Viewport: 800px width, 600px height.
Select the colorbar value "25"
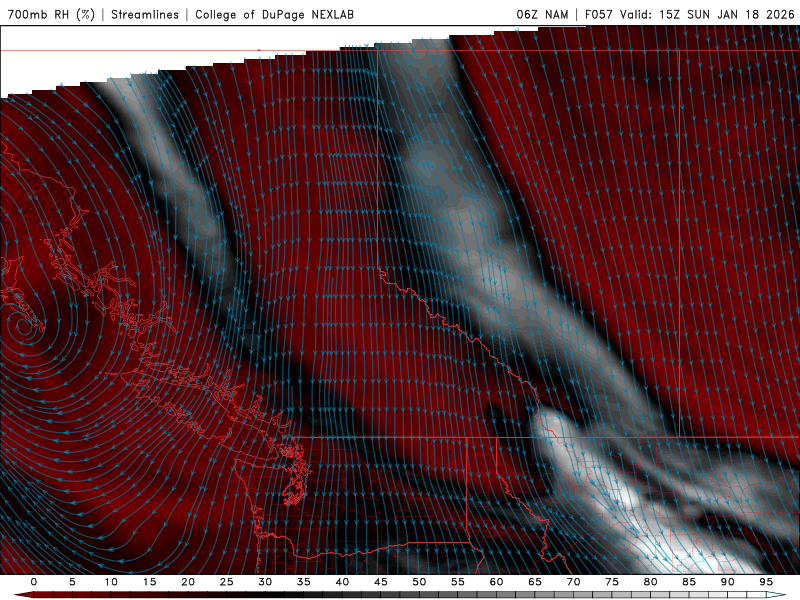click(227, 582)
